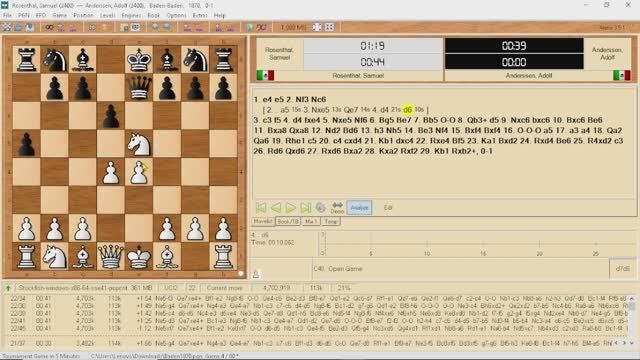Toggle the Analyze button

pos(359,208)
